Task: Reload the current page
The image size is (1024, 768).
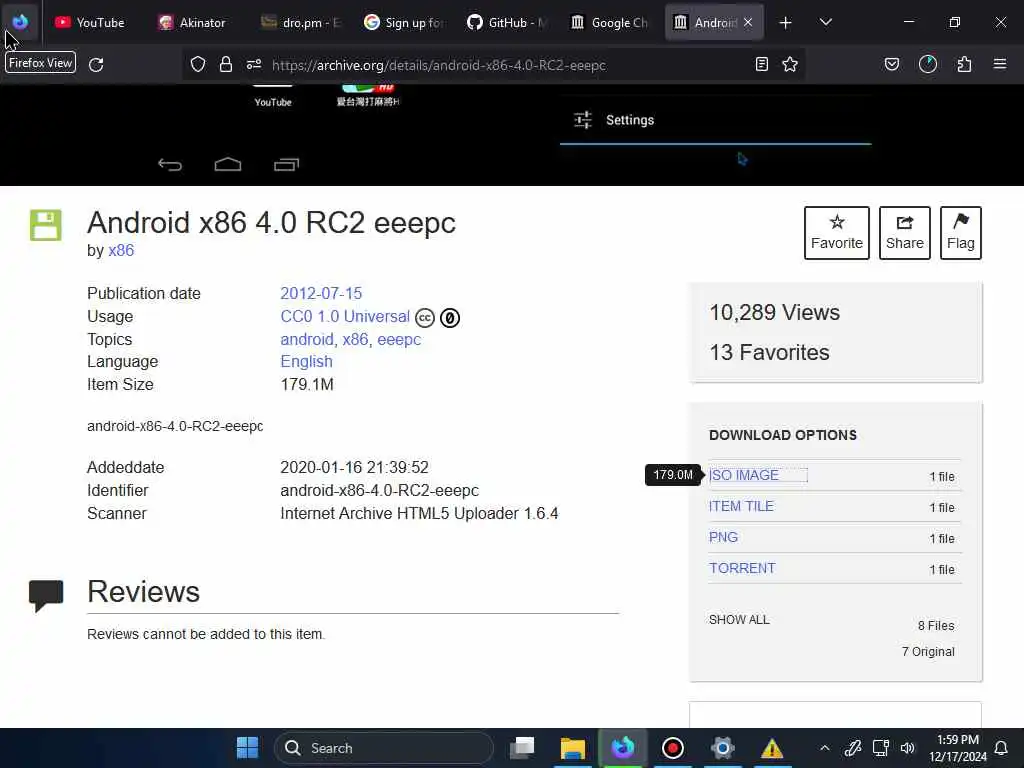Action: tap(96, 65)
